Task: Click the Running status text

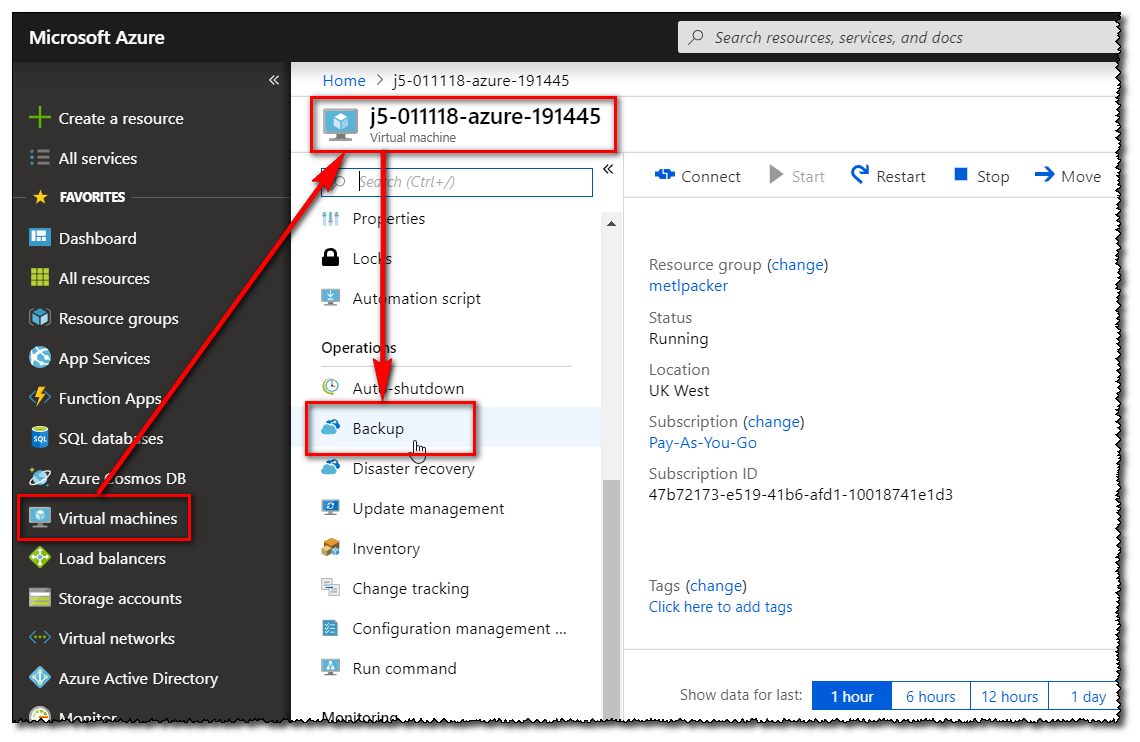Action: coord(678,339)
